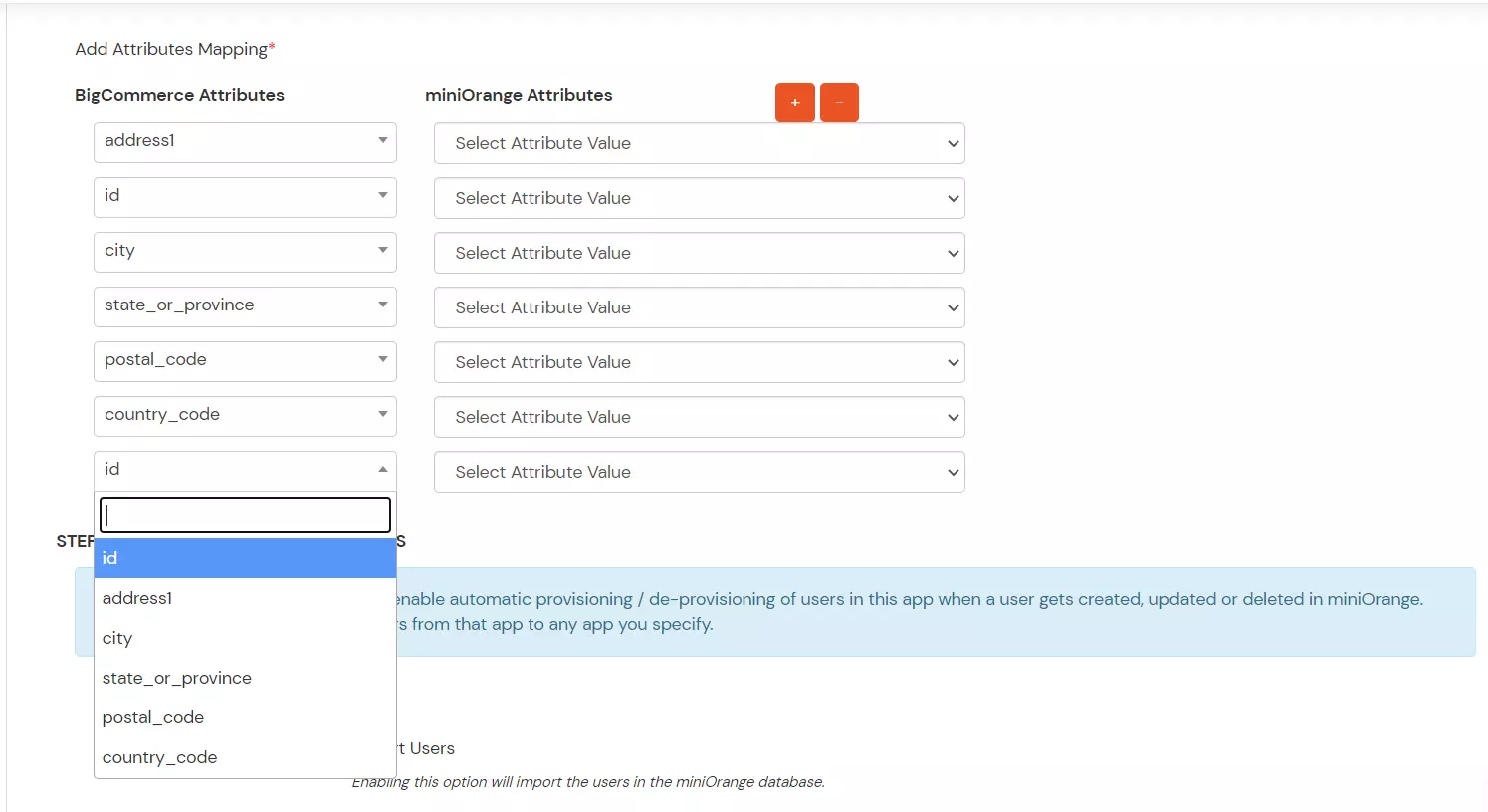Choose 'address1' from the dropdown list

tap(245, 598)
